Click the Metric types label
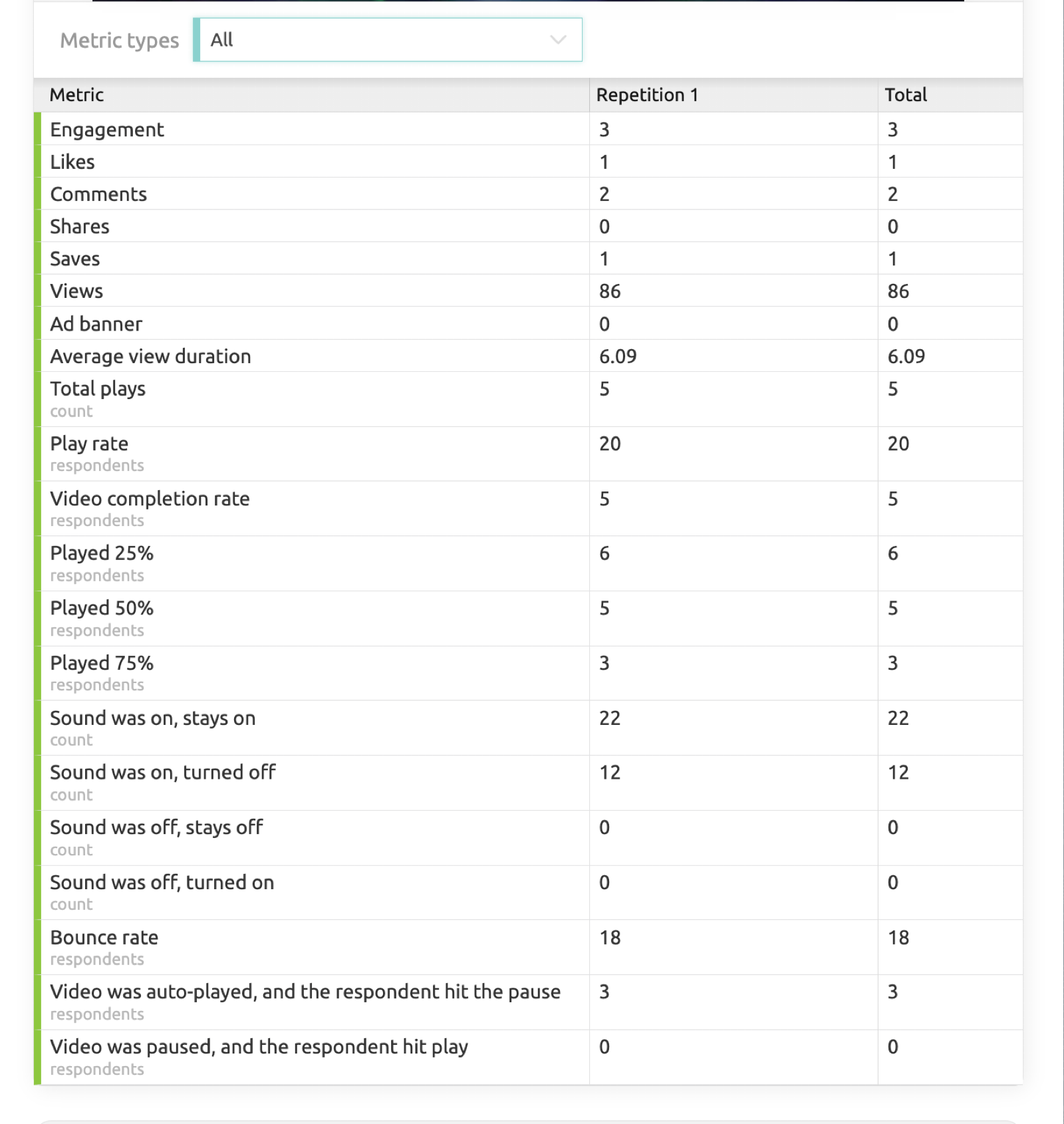The image size is (1064, 1124). [x=120, y=41]
